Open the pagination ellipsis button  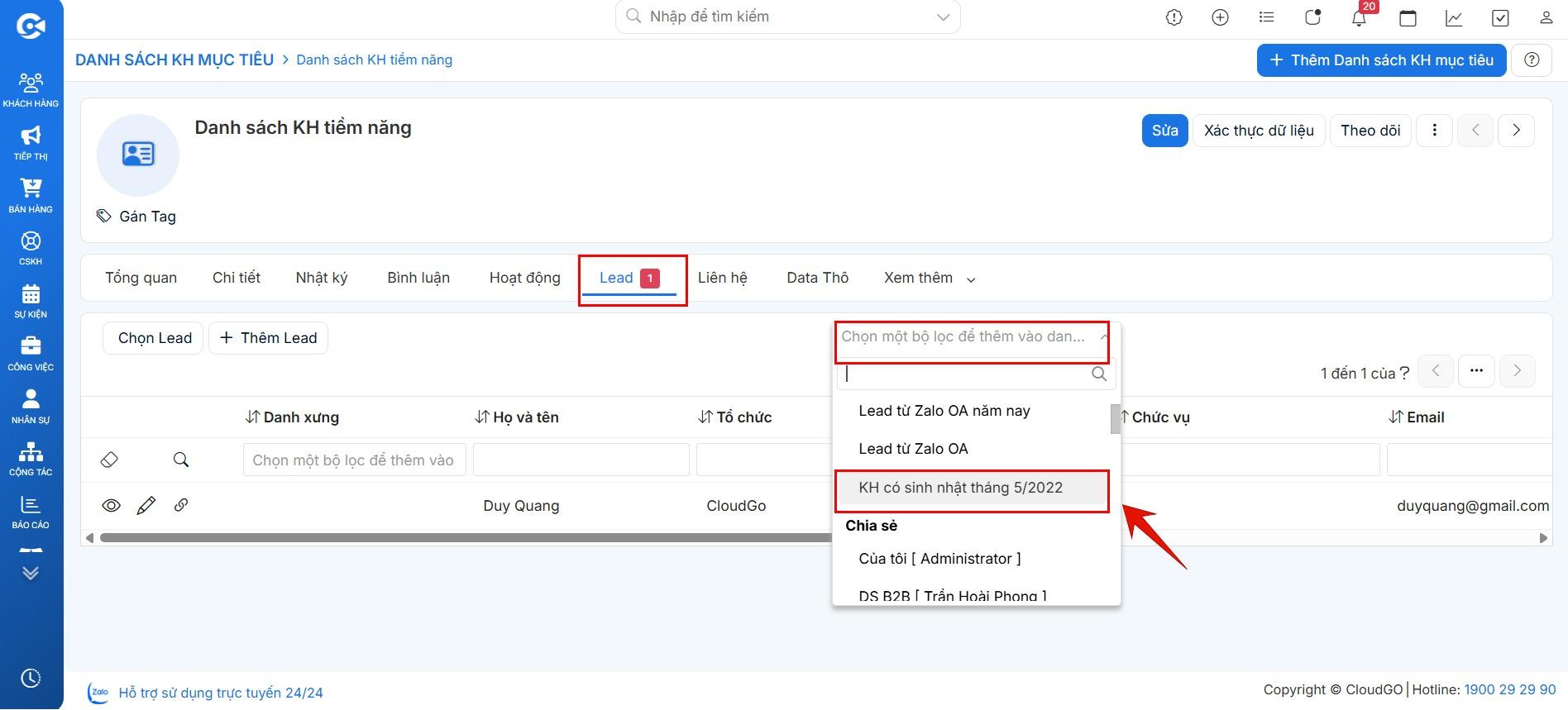coord(1476,371)
